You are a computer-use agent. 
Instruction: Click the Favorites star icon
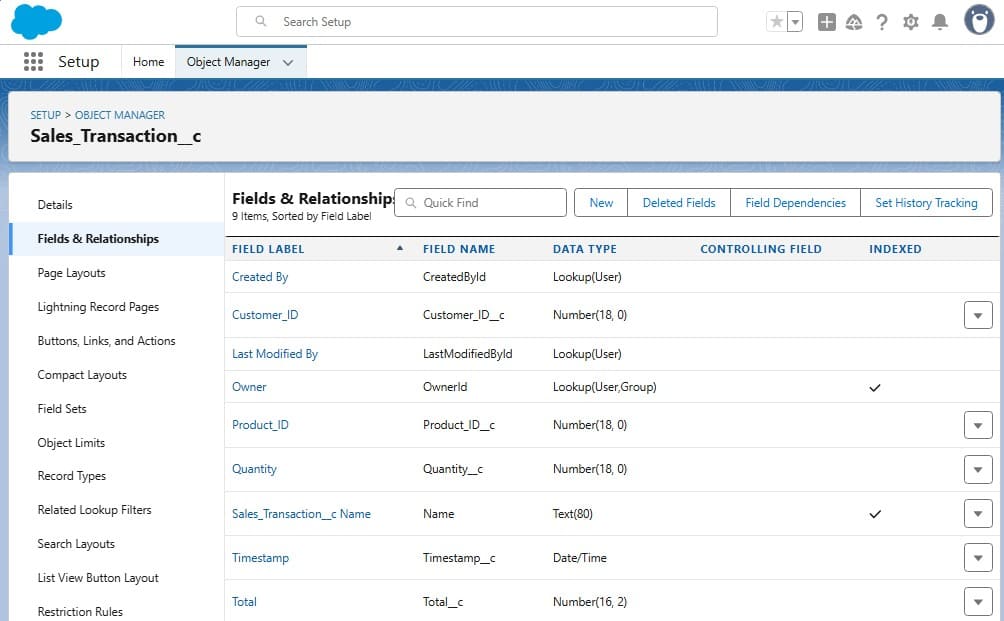[x=776, y=22]
